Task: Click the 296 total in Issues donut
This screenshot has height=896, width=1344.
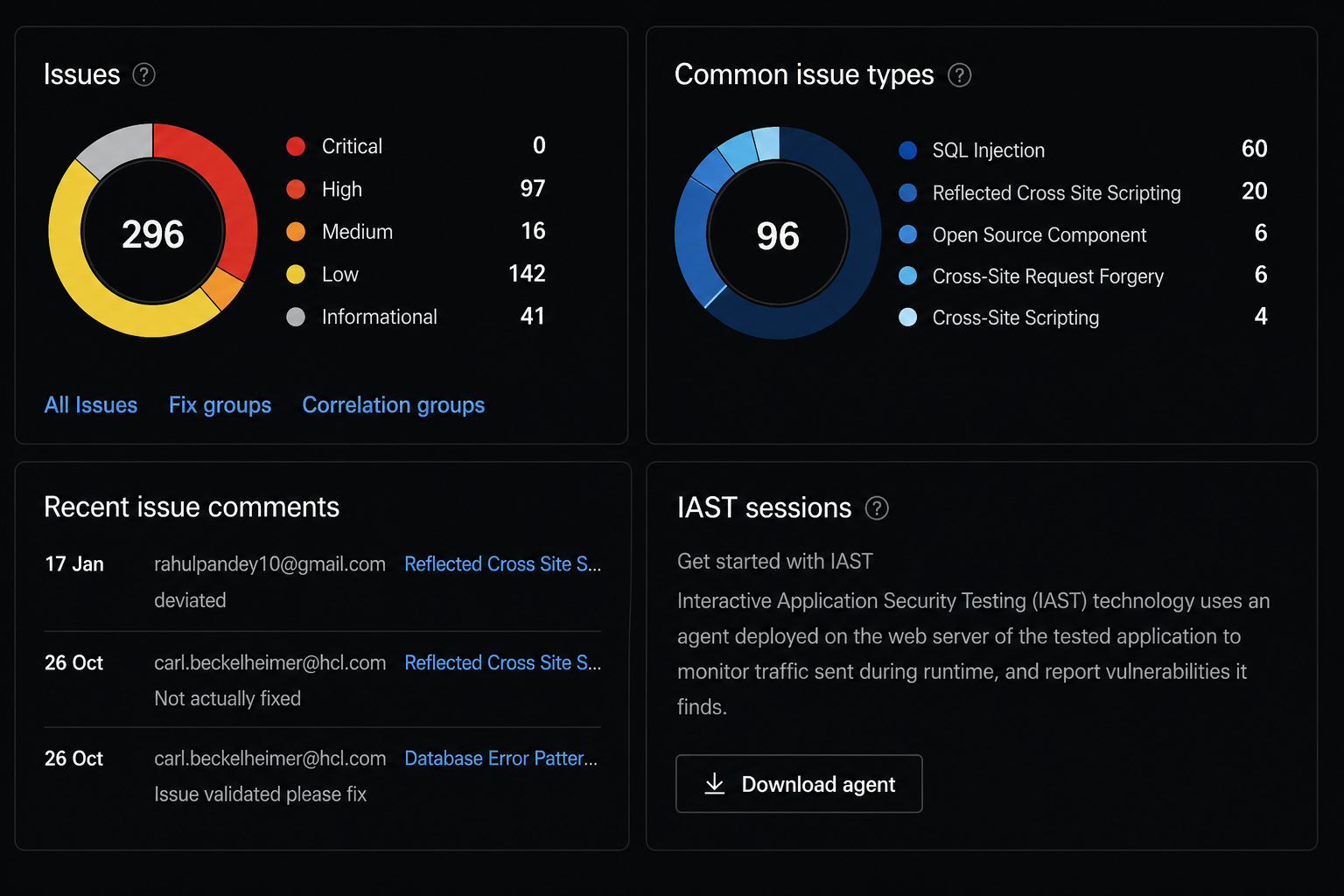Action: tap(153, 234)
